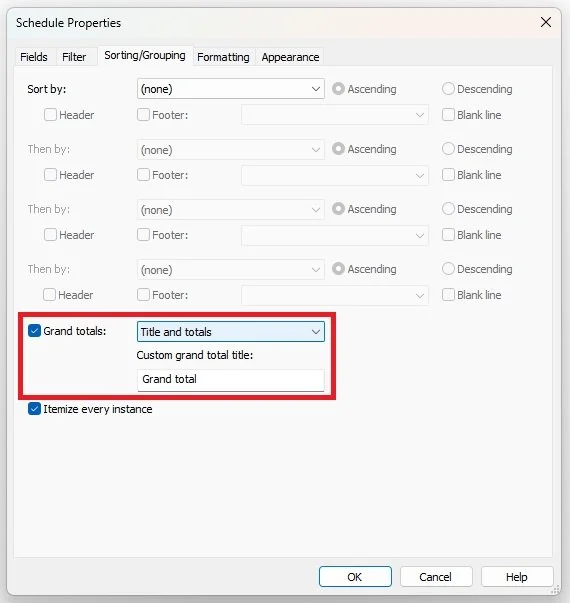Click the Cancel button
The image size is (570, 603).
point(436,576)
